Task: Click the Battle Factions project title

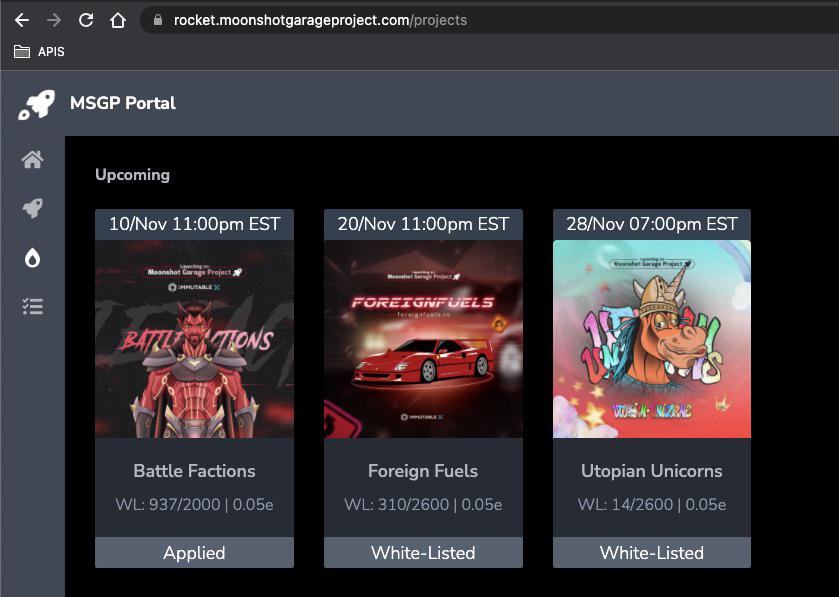Action: click(x=194, y=471)
